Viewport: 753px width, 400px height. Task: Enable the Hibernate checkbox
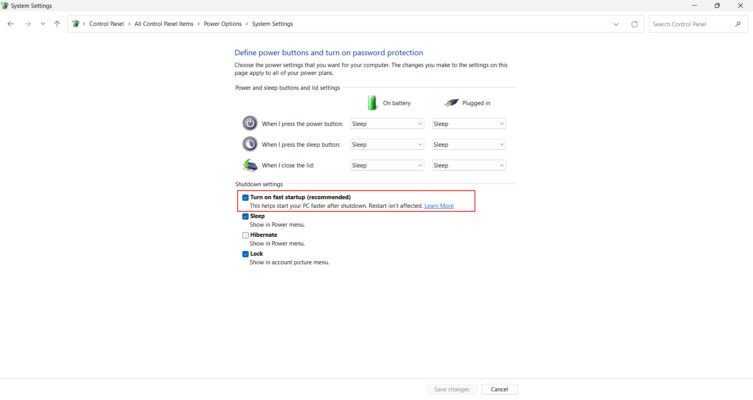pyautogui.click(x=246, y=235)
